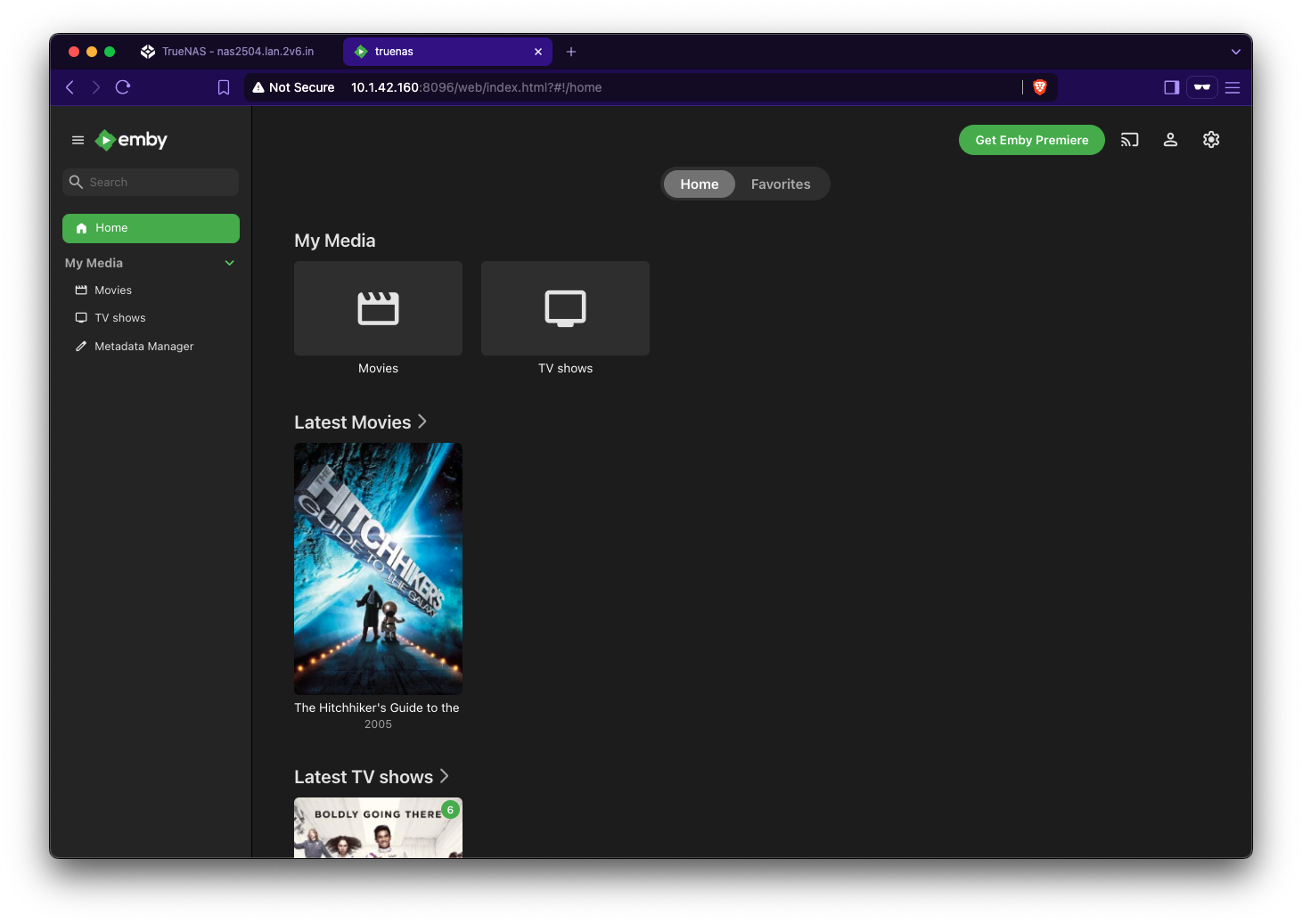Collapse the My Media sidebar section
This screenshot has width=1302, height=924.
[230, 263]
